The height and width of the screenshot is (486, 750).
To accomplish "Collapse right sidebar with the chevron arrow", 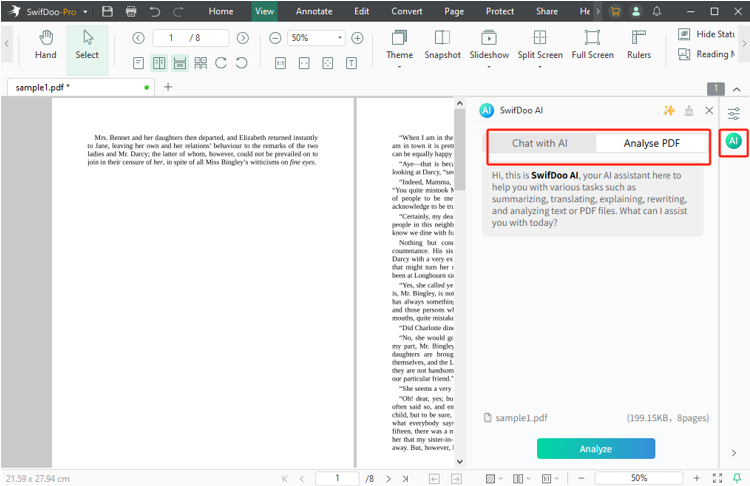I will coord(734,453).
